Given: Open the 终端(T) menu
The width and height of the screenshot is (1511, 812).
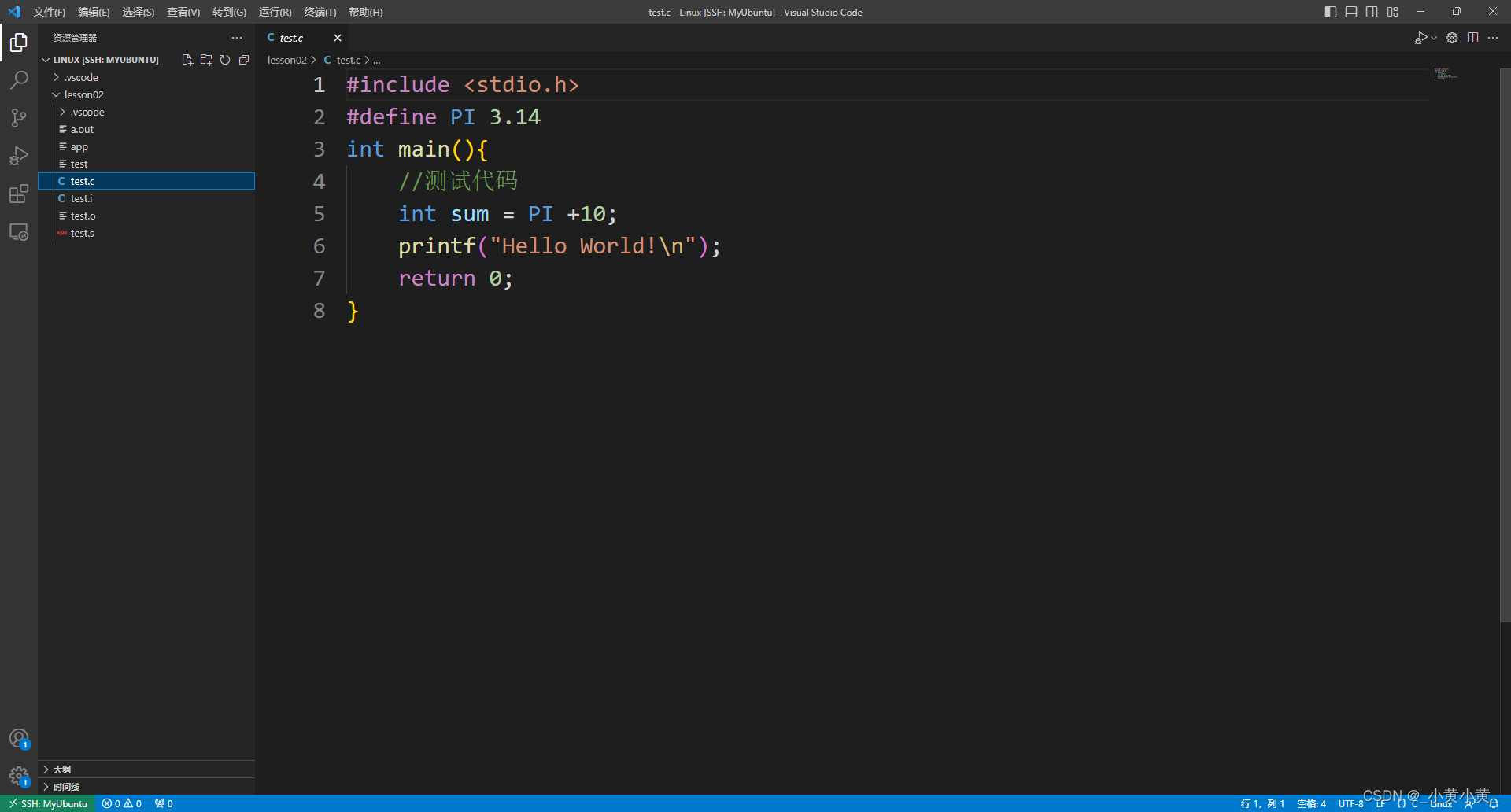Looking at the screenshot, I should click(320, 12).
